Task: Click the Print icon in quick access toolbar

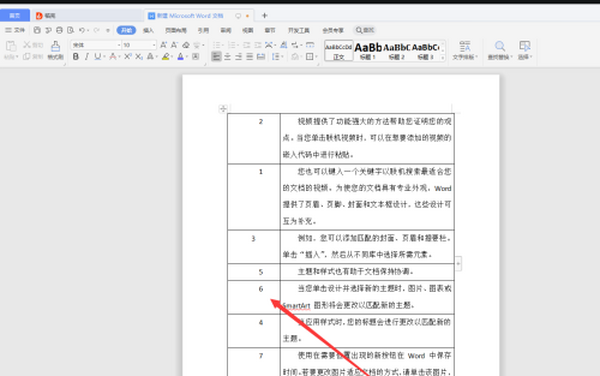Action: (x=59, y=30)
